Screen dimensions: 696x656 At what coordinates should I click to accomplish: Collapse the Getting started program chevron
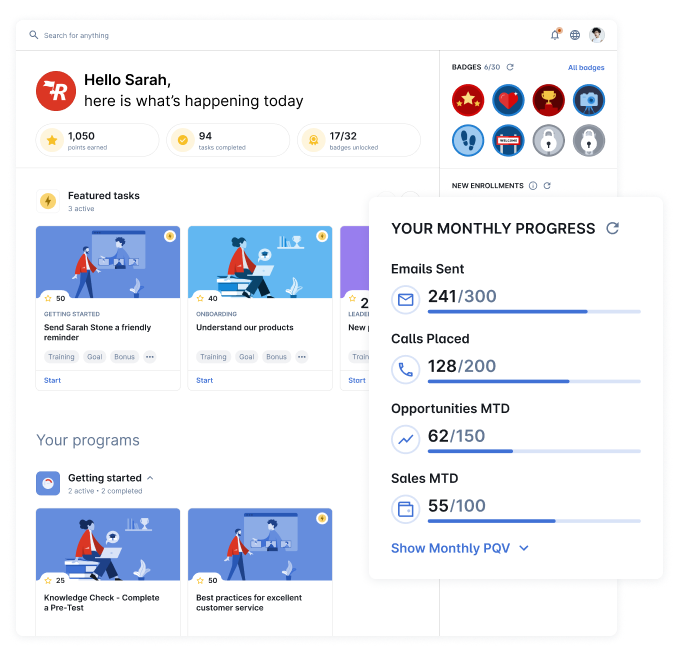pyautogui.click(x=150, y=478)
